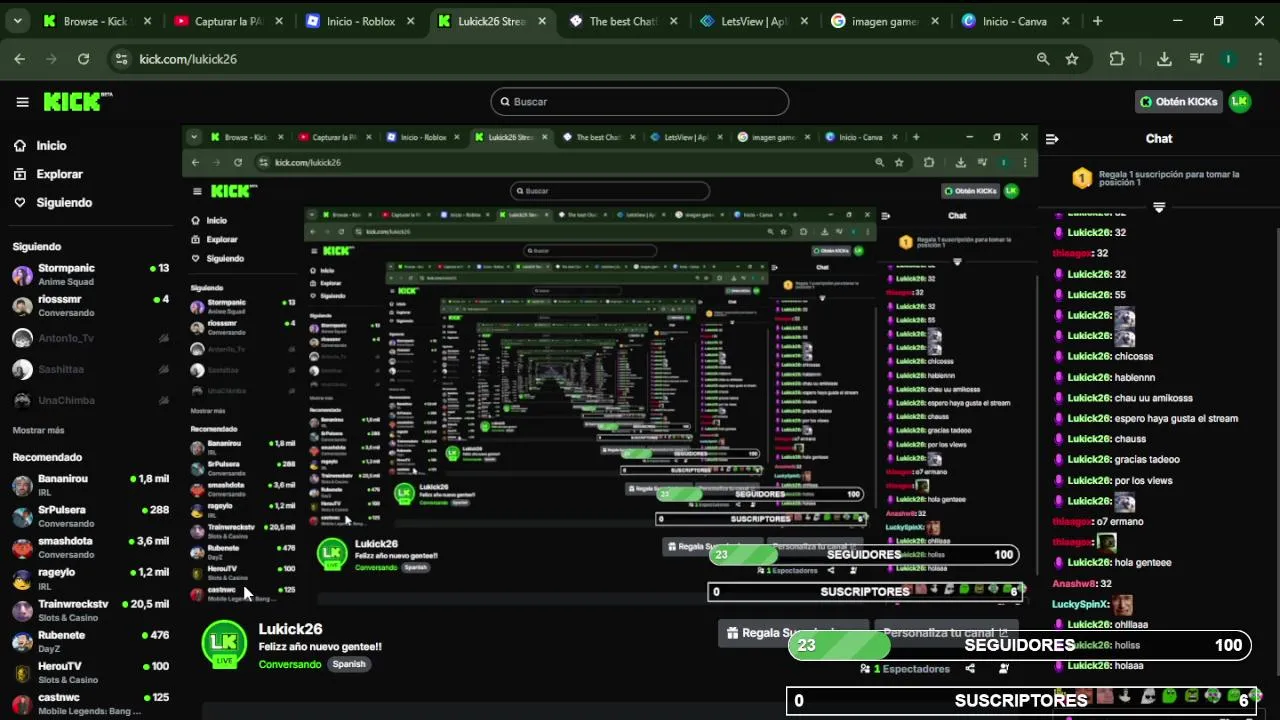Switch to the imagen gamer Google tab

[x=887, y=21]
